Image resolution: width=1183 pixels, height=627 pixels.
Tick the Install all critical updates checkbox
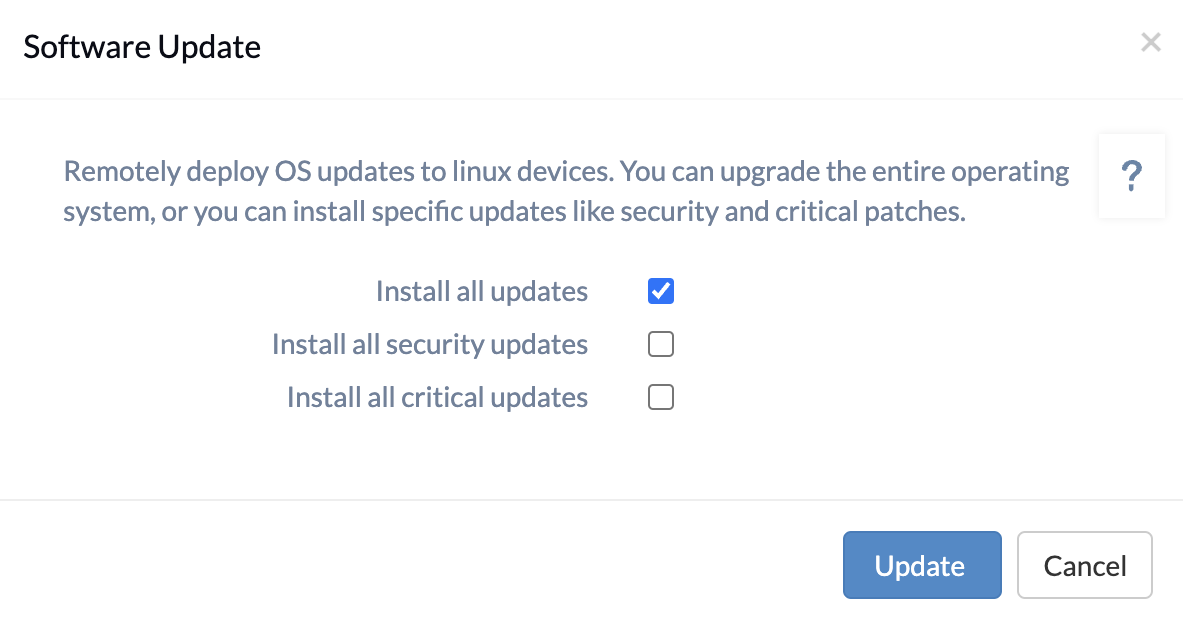coord(661,397)
